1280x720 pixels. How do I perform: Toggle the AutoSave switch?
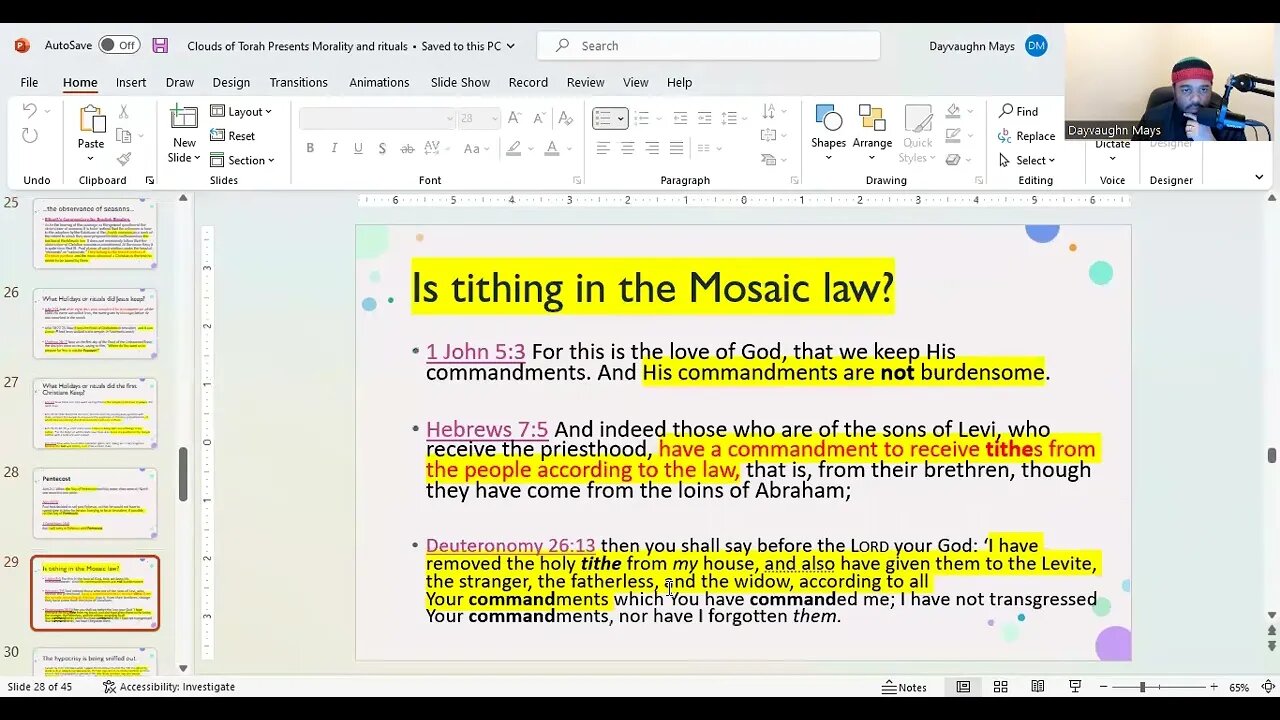click(x=119, y=45)
